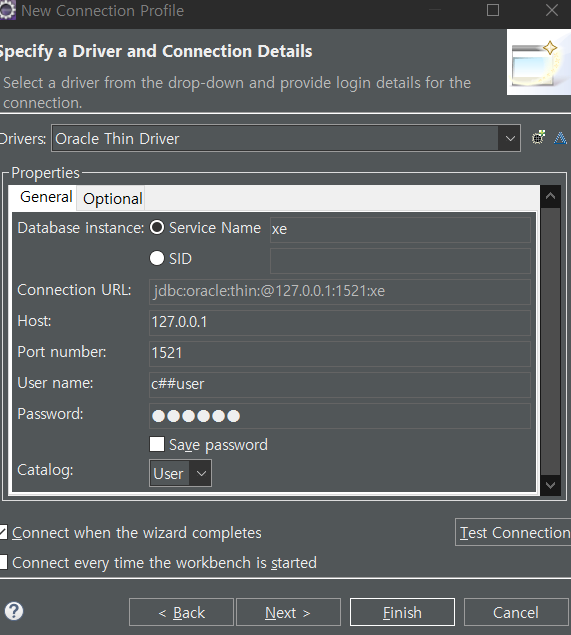Click the New Driver Definition icon
This screenshot has height=635, width=571.
[x=538, y=138]
